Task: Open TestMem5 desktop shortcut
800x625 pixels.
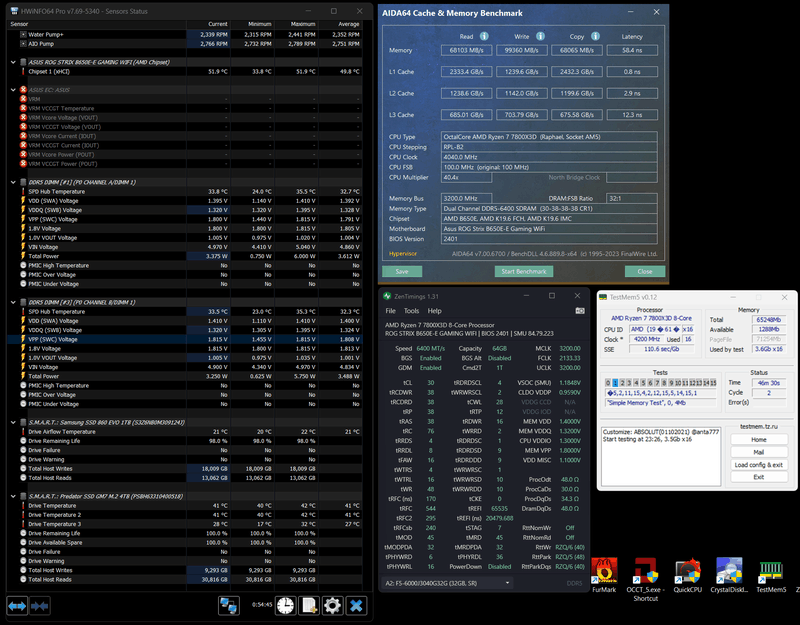Action: click(x=771, y=575)
